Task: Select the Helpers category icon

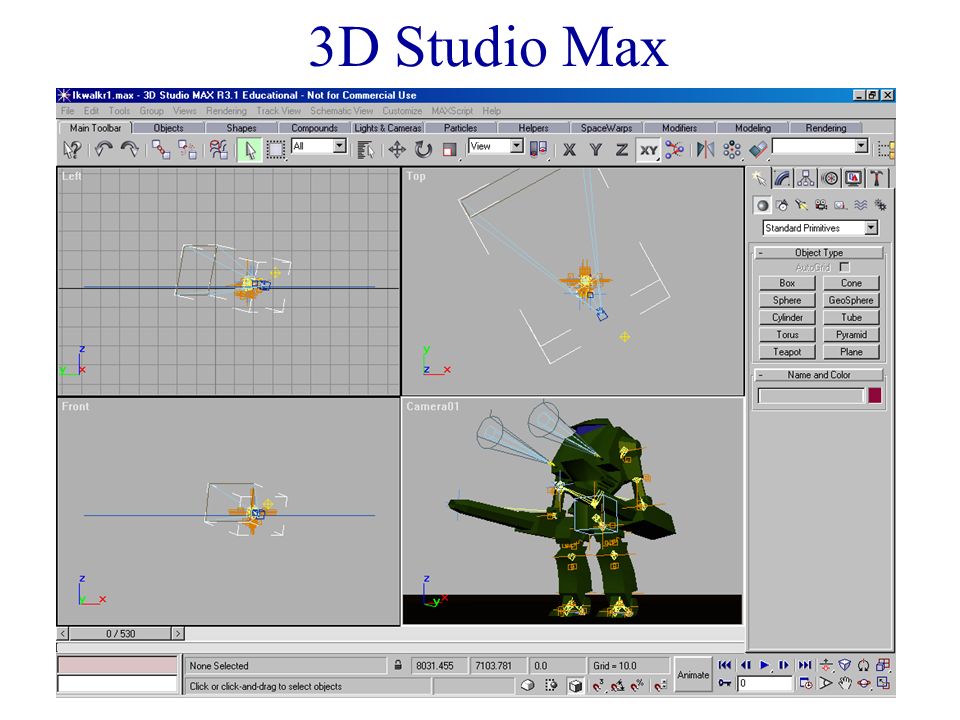Action: point(841,205)
